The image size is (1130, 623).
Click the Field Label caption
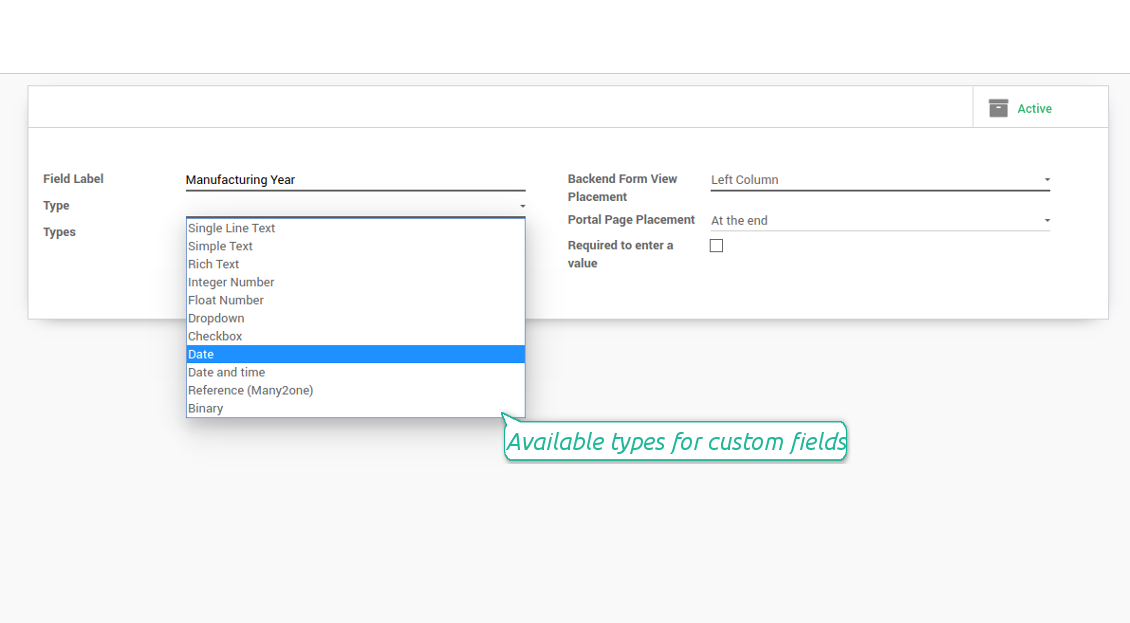tap(74, 179)
